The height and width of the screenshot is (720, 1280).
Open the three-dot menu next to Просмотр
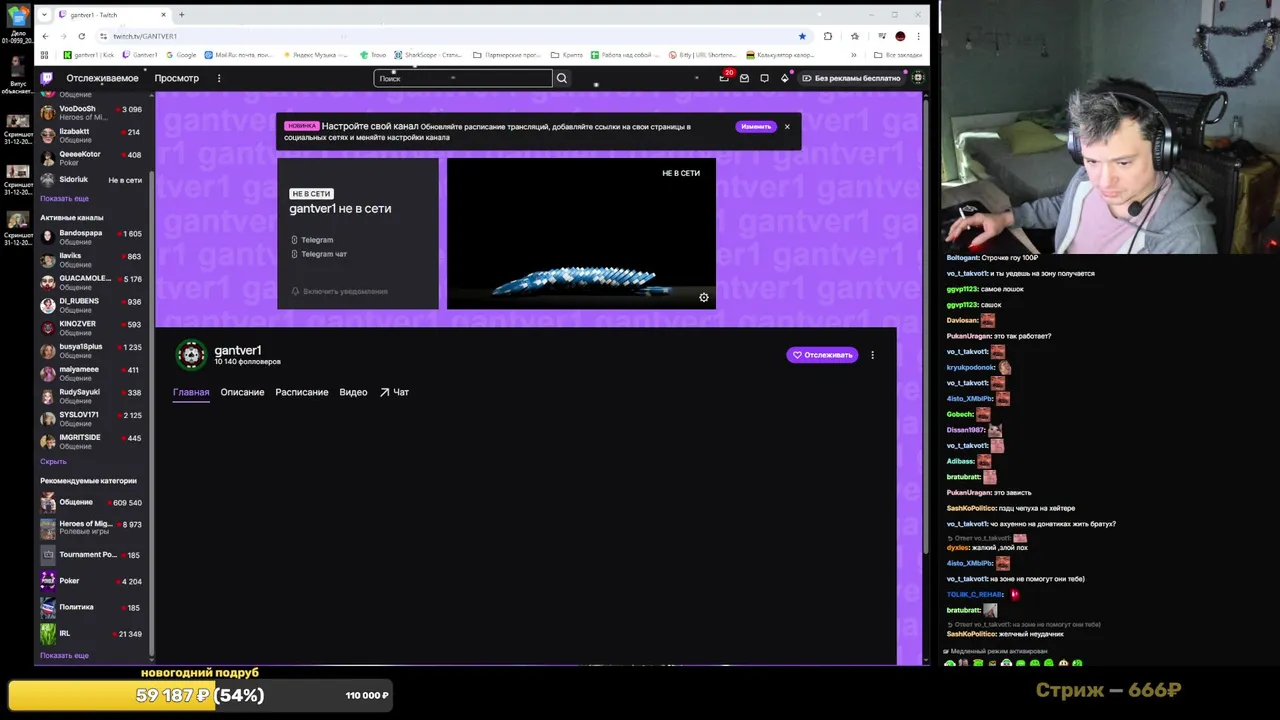pos(219,78)
